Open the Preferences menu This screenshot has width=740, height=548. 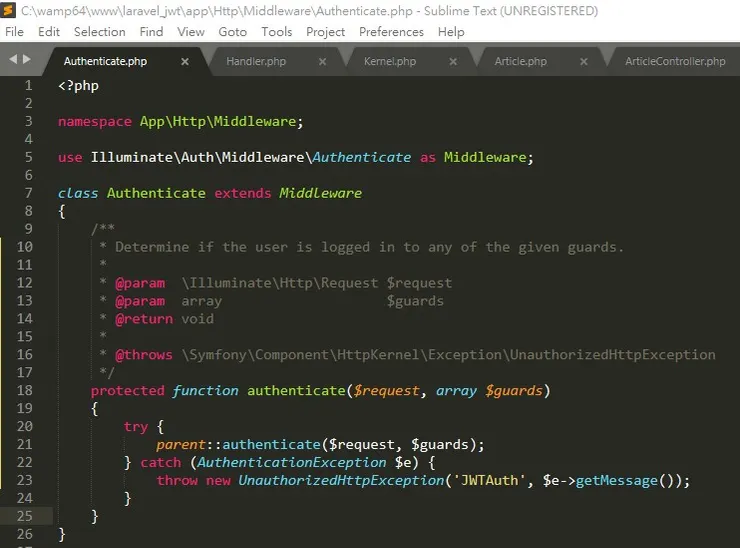pyautogui.click(x=391, y=32)
